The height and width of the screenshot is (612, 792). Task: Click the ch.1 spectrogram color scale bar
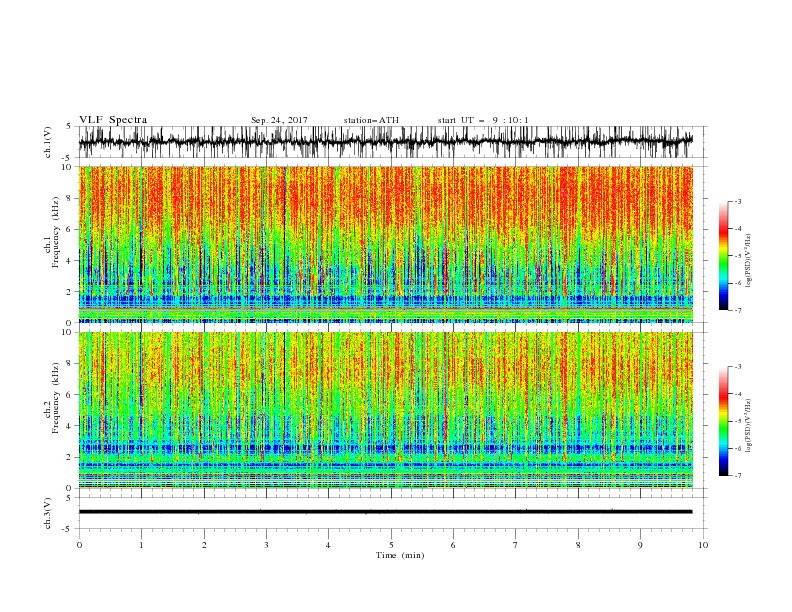pos(723,256)
